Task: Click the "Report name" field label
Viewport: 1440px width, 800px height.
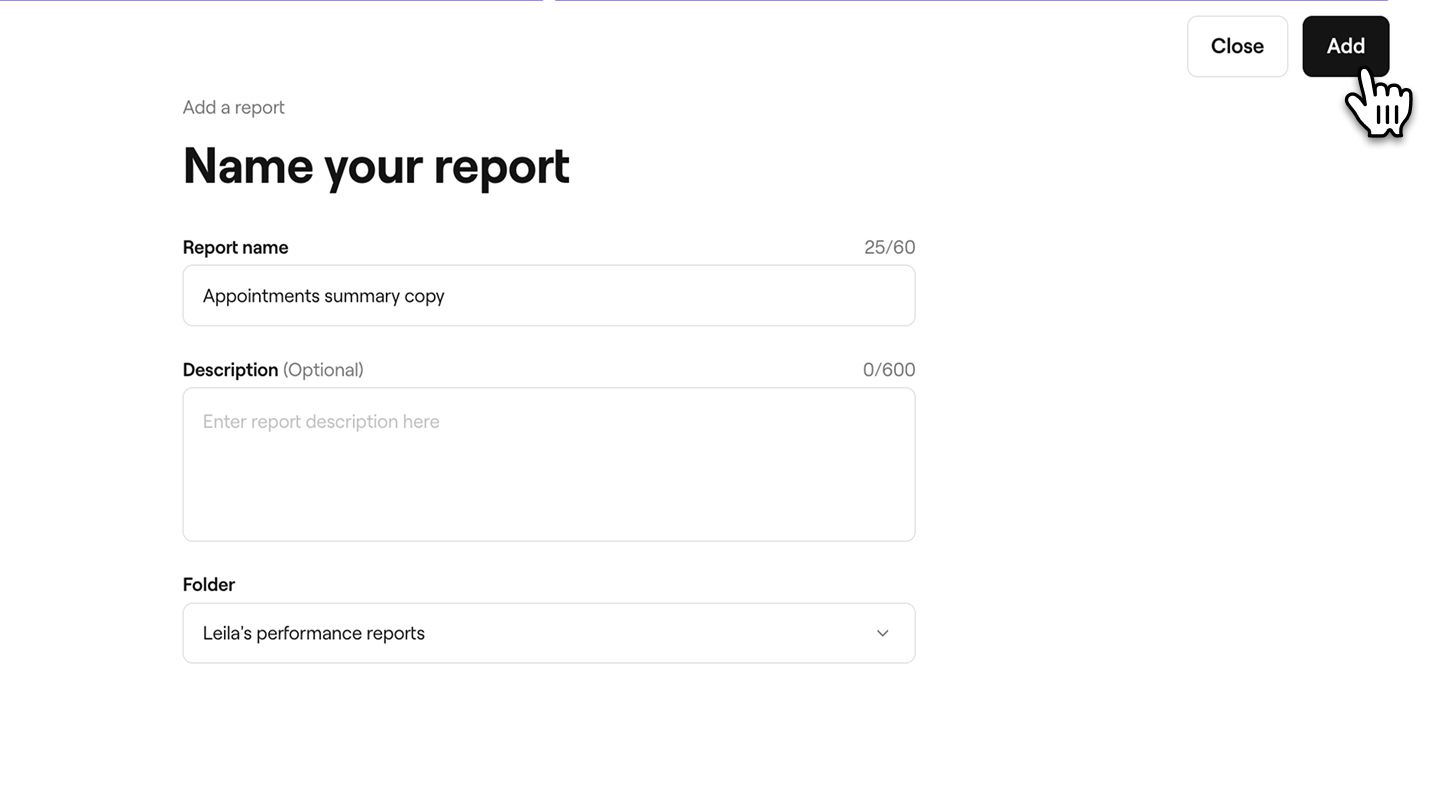Action: click(x=235, y=247)
